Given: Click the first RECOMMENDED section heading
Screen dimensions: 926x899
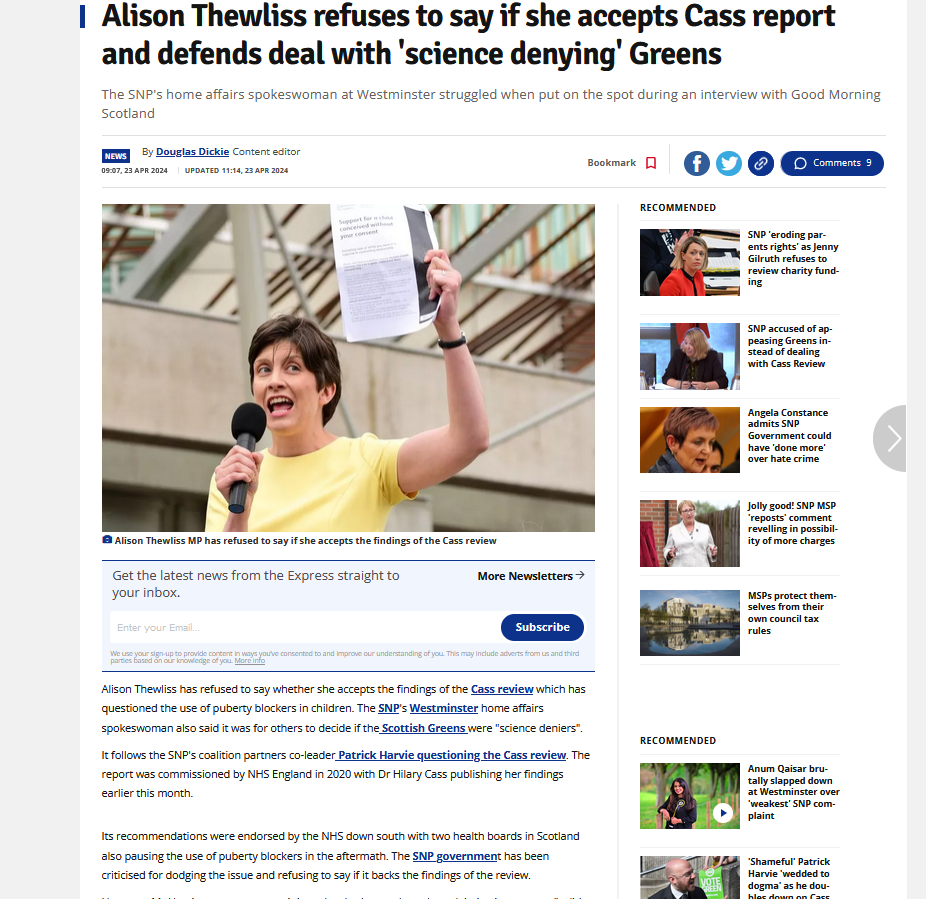Looking at the screenshot, I should point(678,208).
